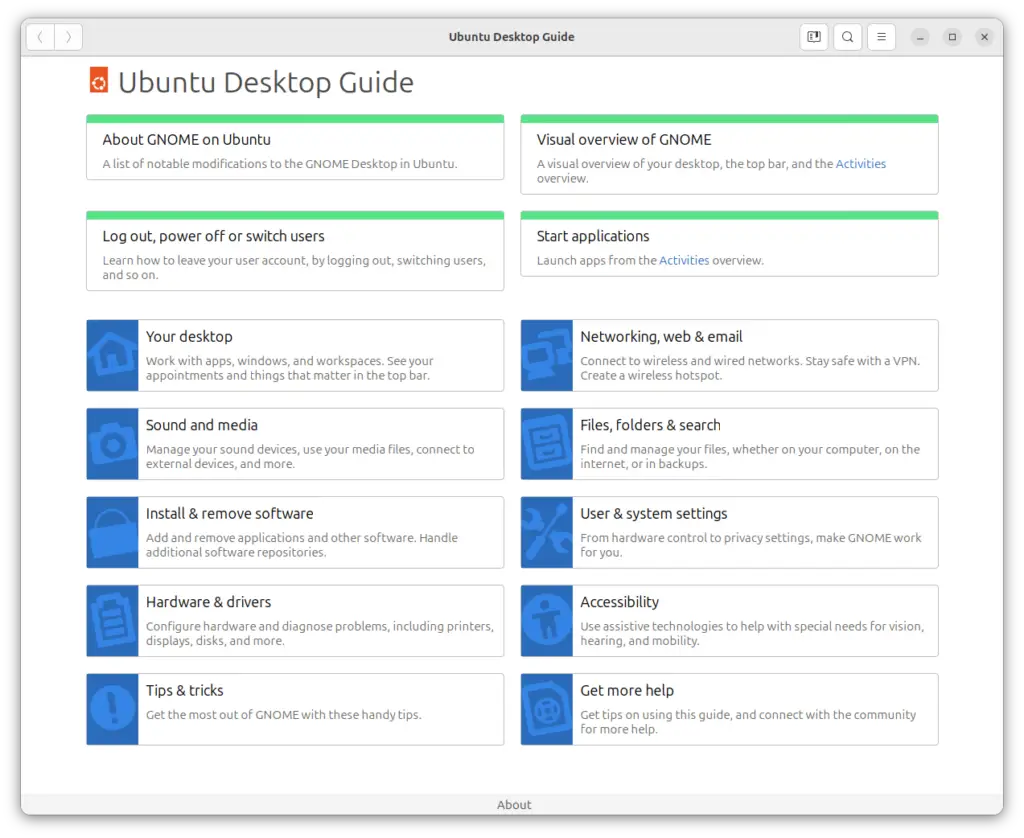This screenshot has width=1024, height=838.
Task: Go back using the left arrow button
Action: (40, 37)
